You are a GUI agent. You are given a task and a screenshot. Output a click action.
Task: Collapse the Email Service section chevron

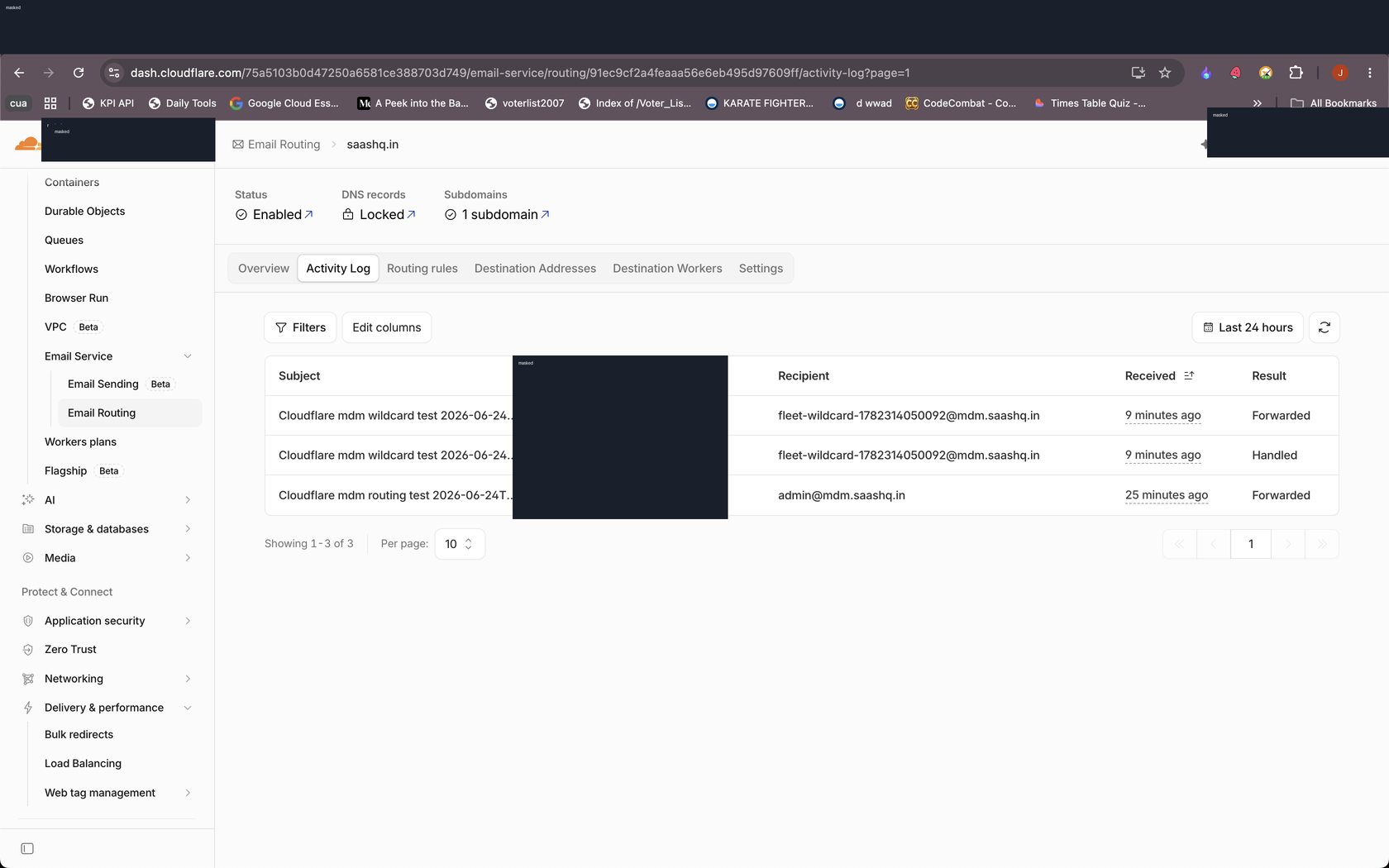[x=188, y=356]
